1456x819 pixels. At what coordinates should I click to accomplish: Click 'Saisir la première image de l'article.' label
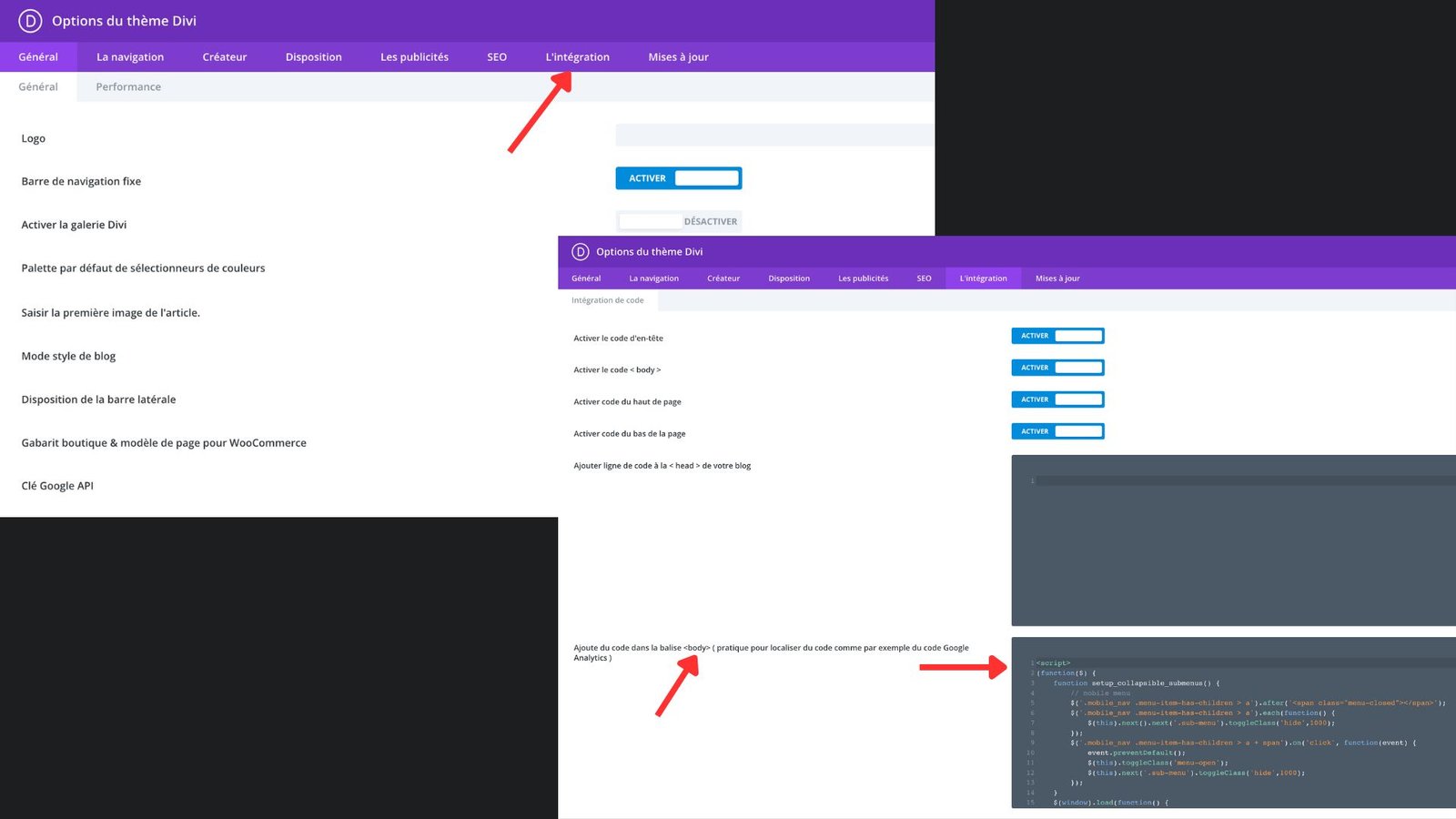[x=110, y=313]
